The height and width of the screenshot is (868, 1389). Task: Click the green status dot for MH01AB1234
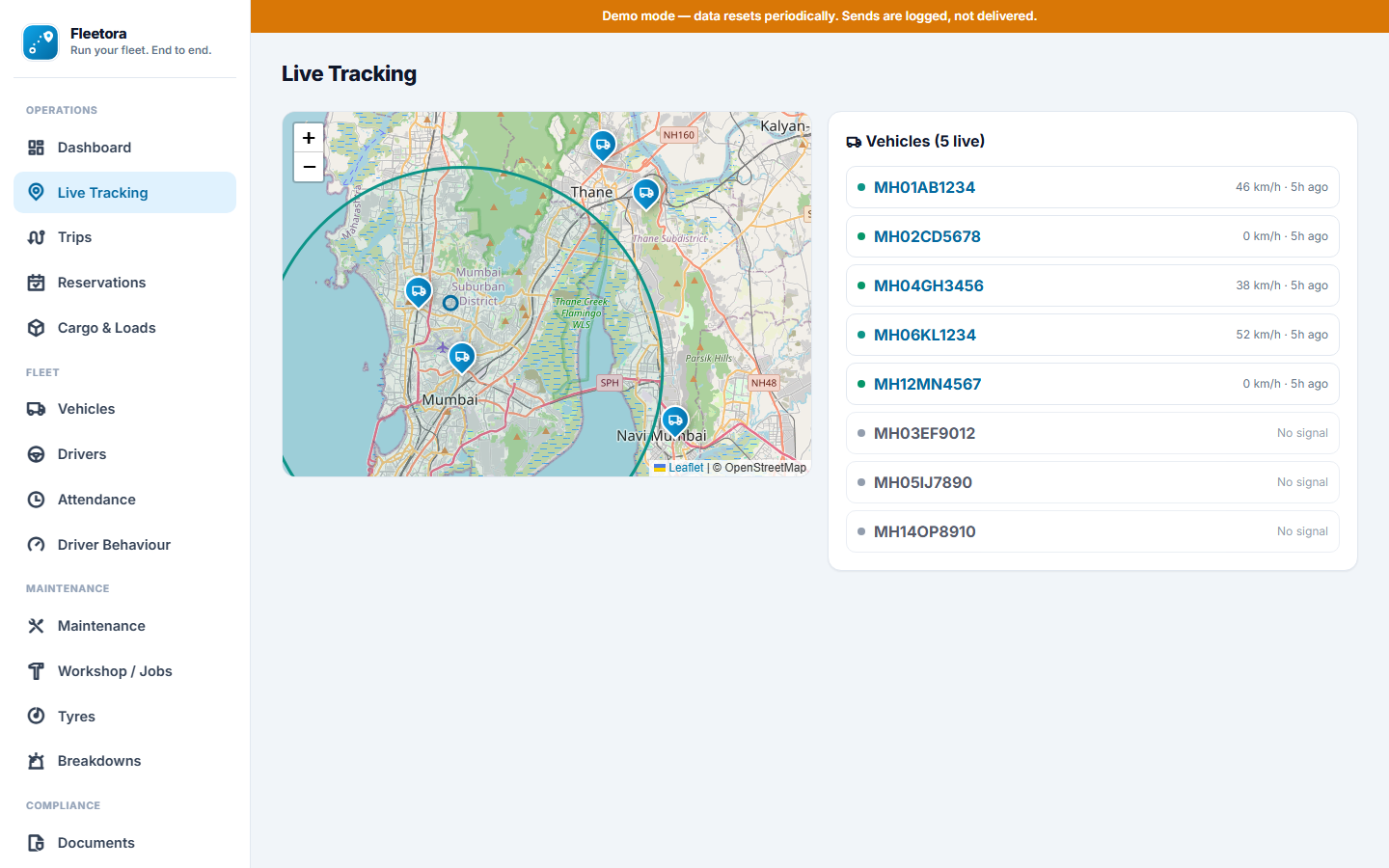(x=861, y=187)
